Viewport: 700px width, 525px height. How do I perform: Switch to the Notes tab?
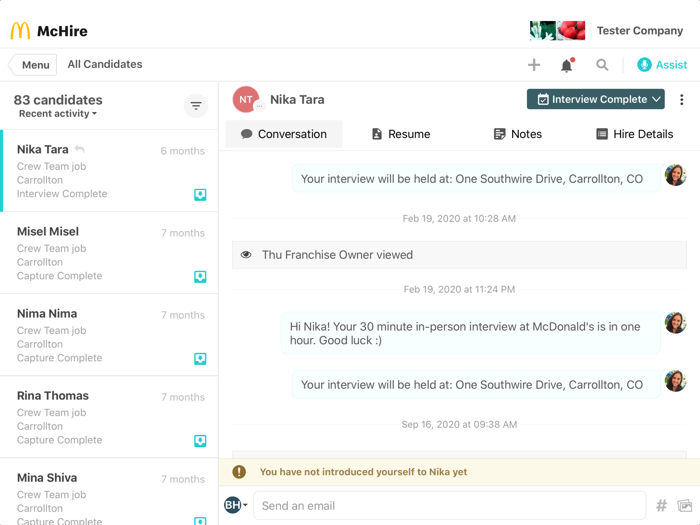coord(518,134)
